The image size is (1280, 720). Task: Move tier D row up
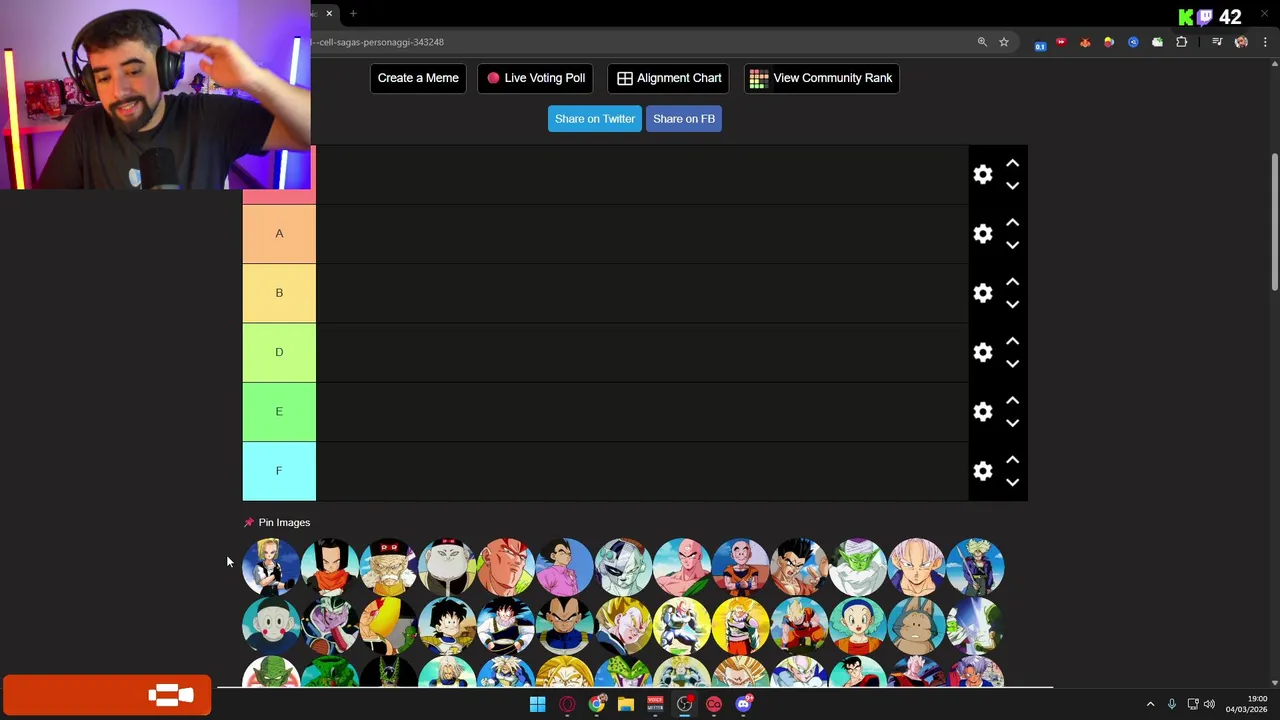(x=1012, y=340)
